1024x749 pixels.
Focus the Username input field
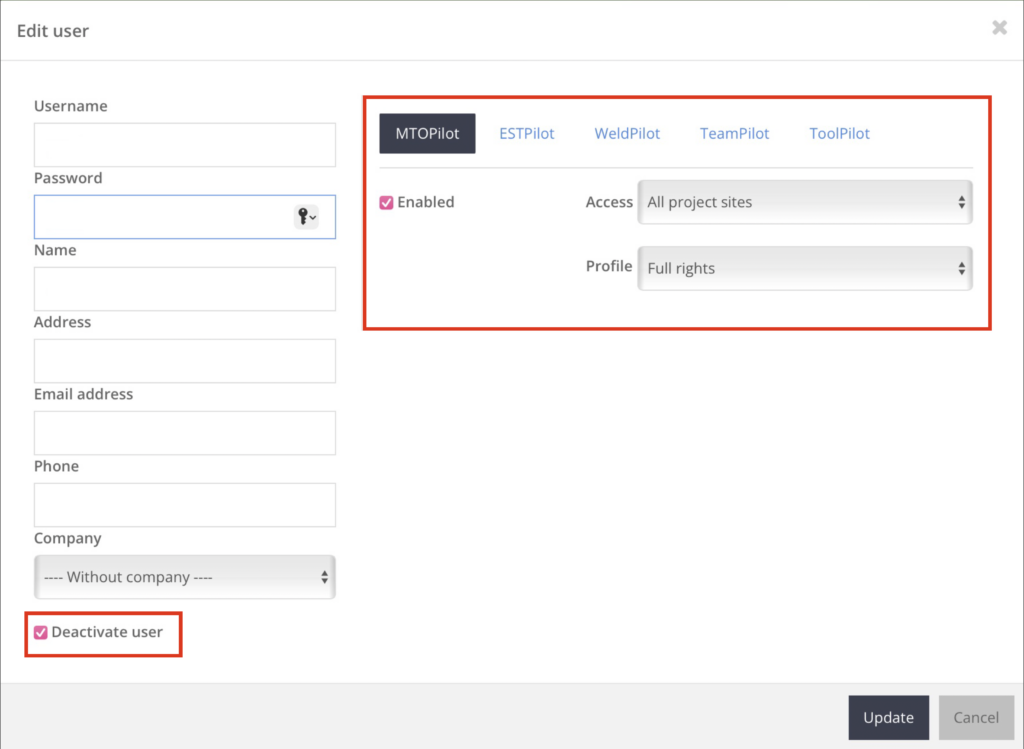point(185,145)
